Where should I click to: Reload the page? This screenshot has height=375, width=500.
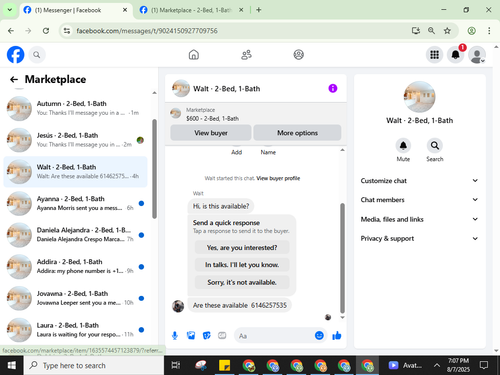pos(46,31)
